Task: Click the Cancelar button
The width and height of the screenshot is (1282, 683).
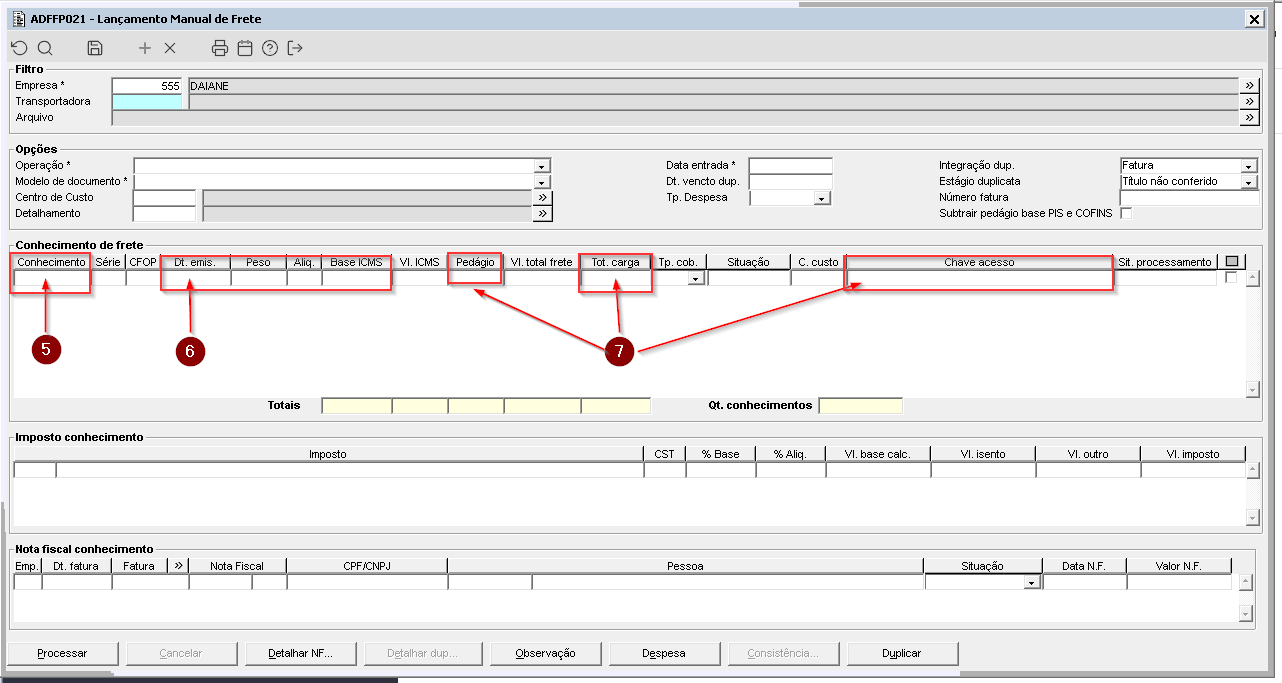Action: click(181, 653)
